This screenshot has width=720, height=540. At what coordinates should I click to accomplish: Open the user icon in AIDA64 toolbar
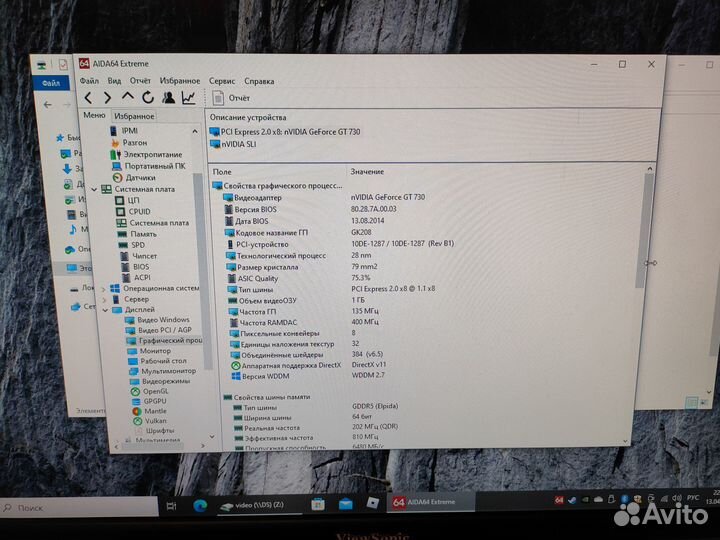click(168, 97)
